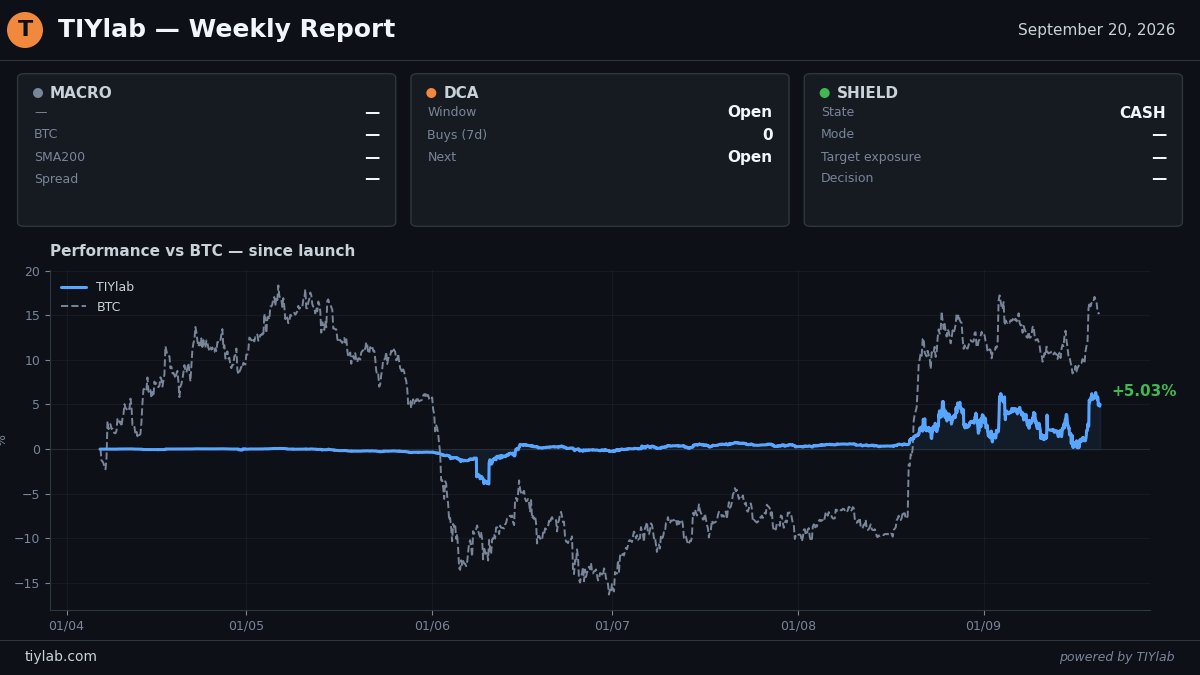Click the State value CASH
The image size is (1200, 675).
[x=1142, y=113]
